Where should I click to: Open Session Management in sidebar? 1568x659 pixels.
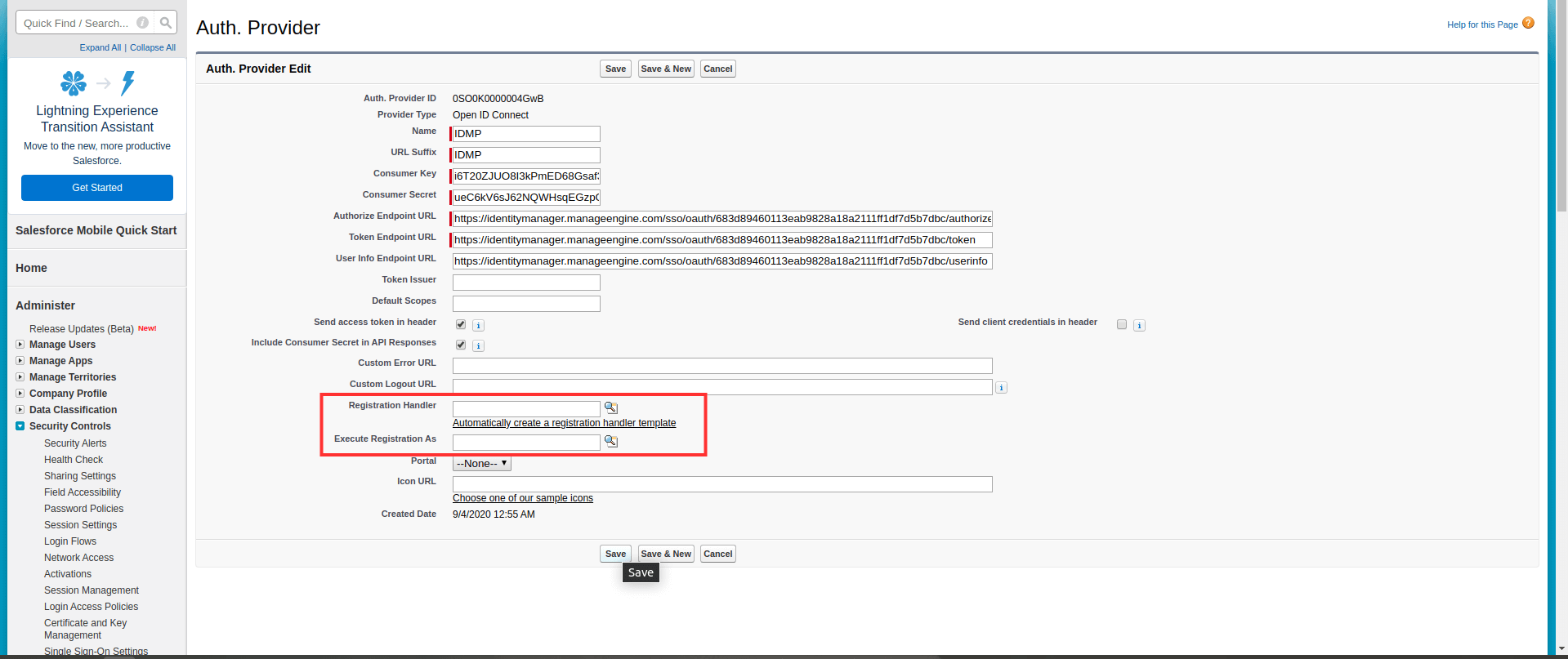[x=92, y=590]
